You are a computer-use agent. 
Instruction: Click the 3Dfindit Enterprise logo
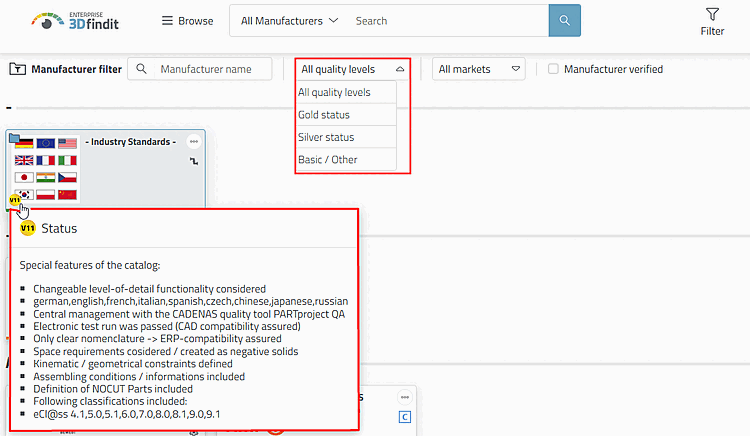point(75,21)
